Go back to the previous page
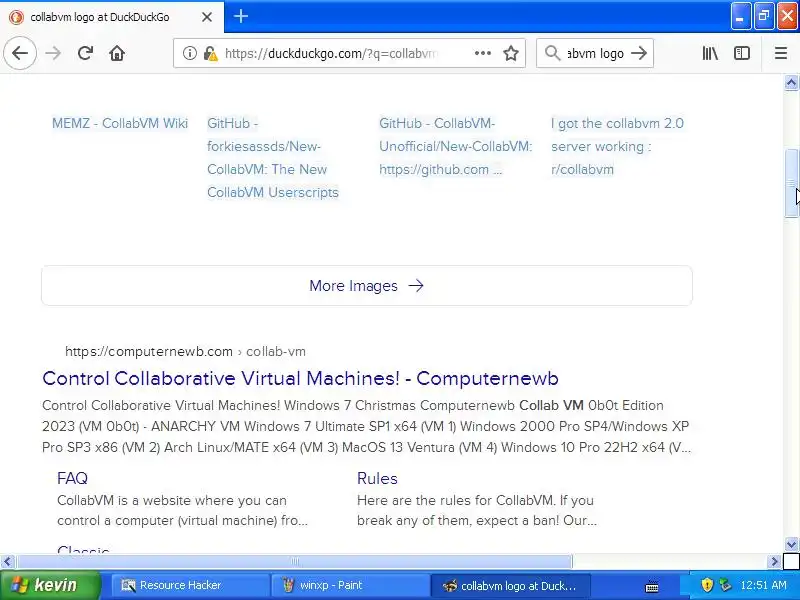Screen dimensions: 800x600 click(20, 53)
